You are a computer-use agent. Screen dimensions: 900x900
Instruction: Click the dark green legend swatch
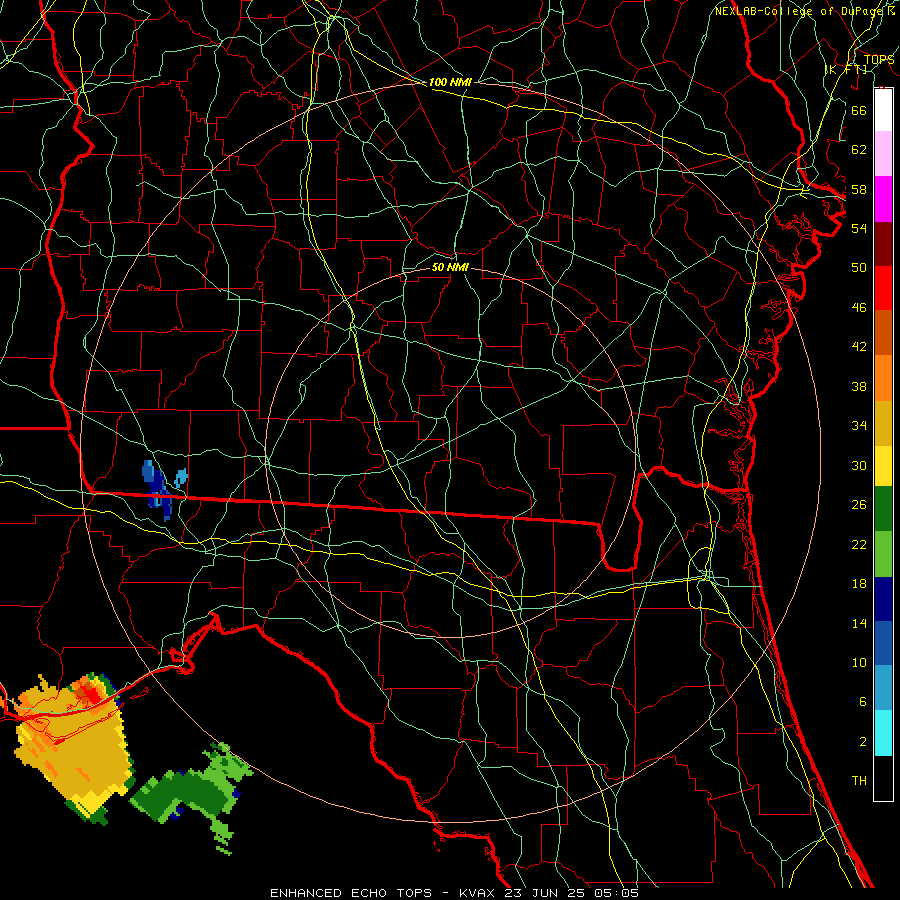883,509
